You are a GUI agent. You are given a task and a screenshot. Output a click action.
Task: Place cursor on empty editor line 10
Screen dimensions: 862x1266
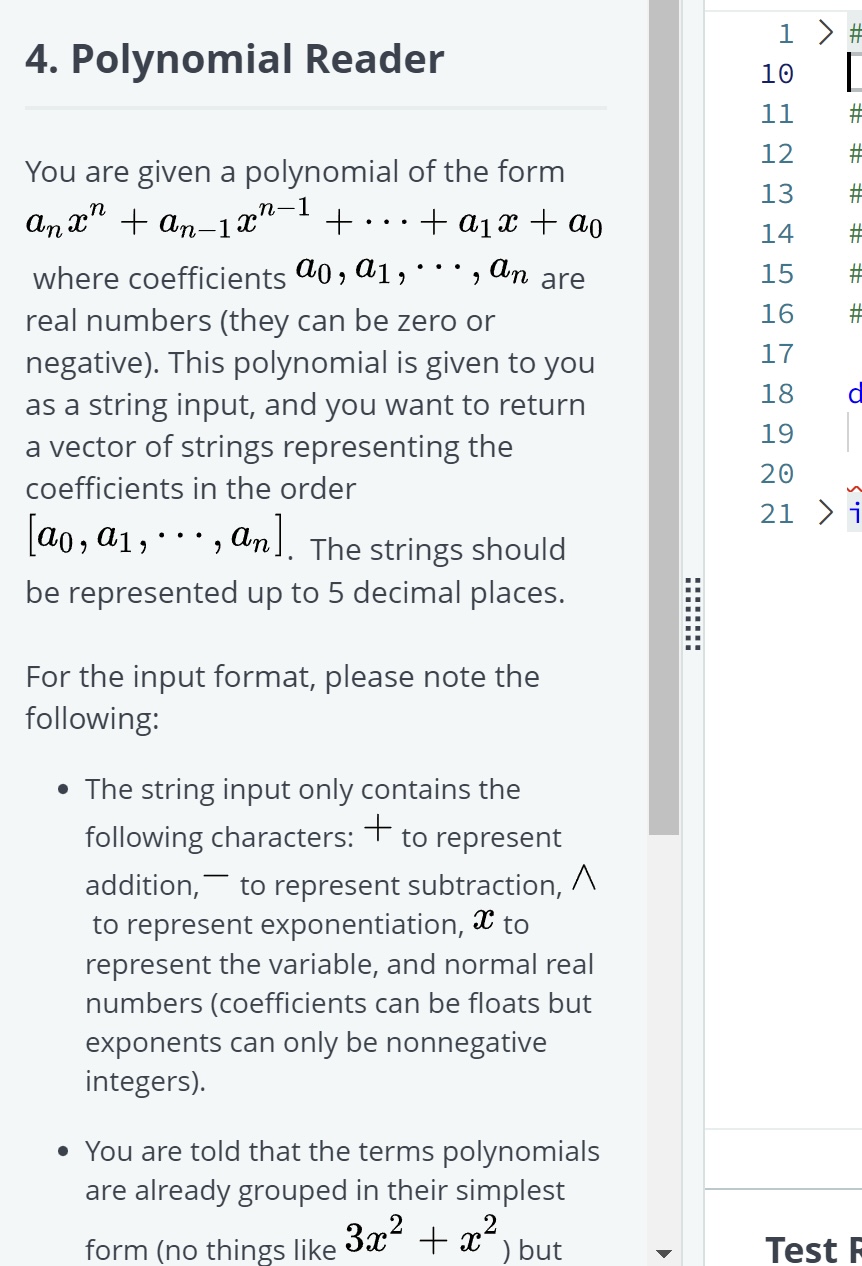(850, 74)
